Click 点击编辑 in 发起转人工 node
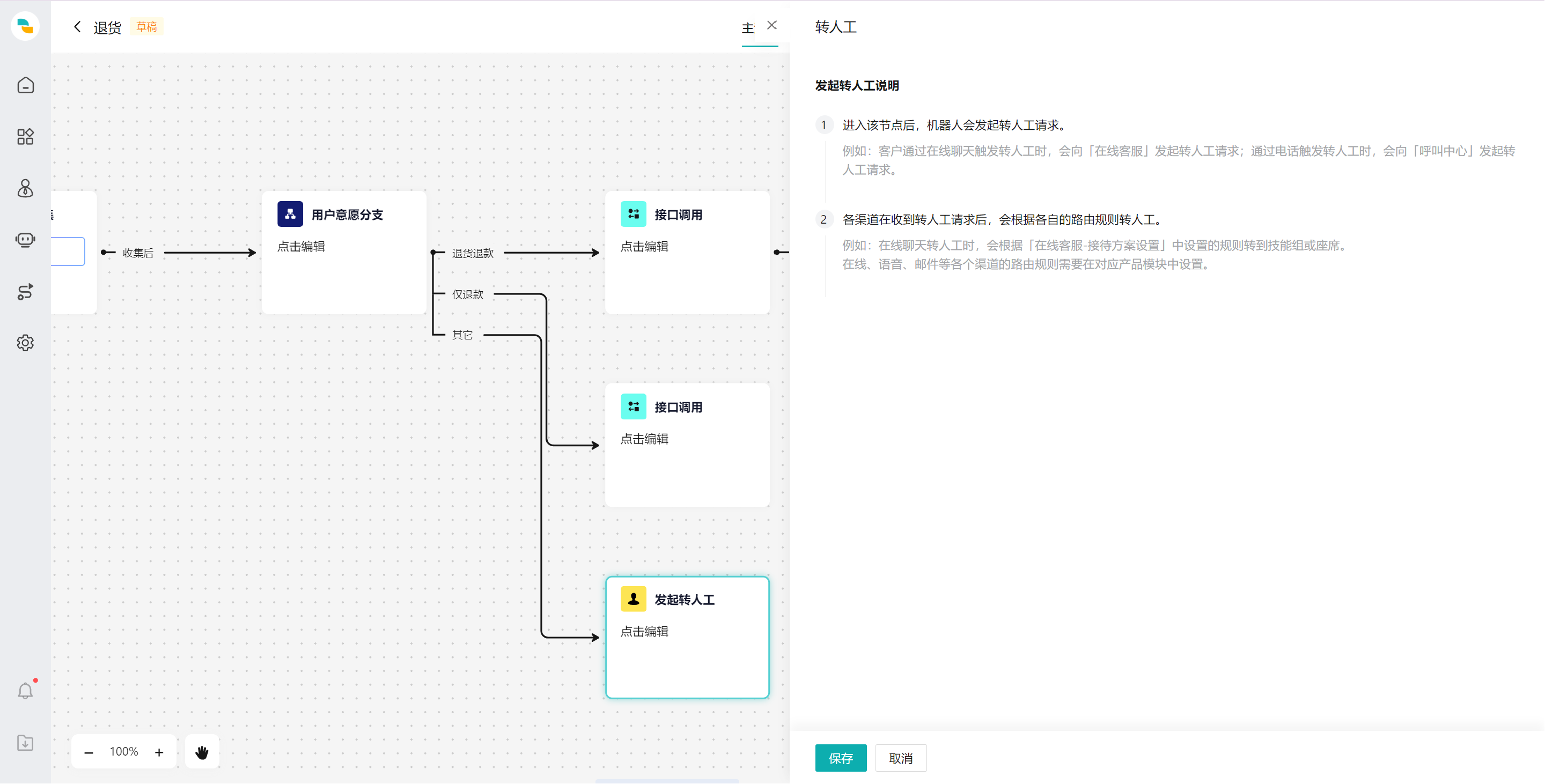Screen dimensions: 1545x784 pyautogui.click(x=644, y=631)
